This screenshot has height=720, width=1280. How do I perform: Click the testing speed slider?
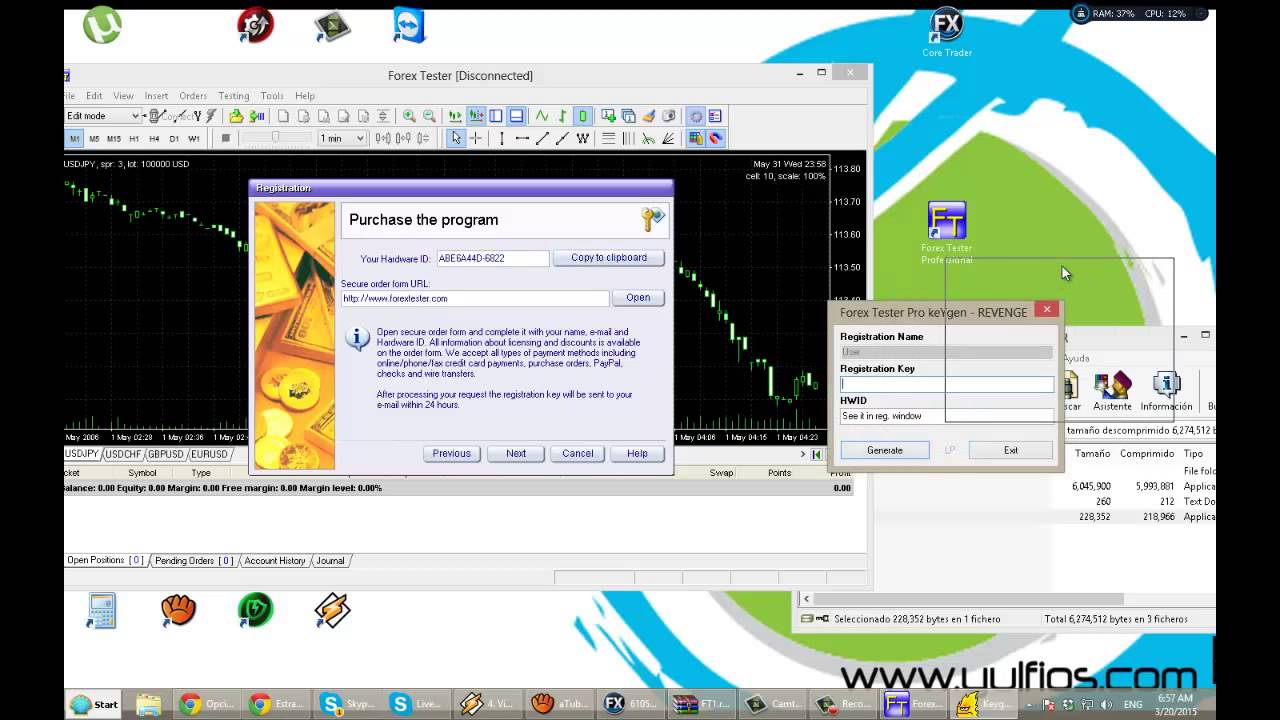coord(276,138)
